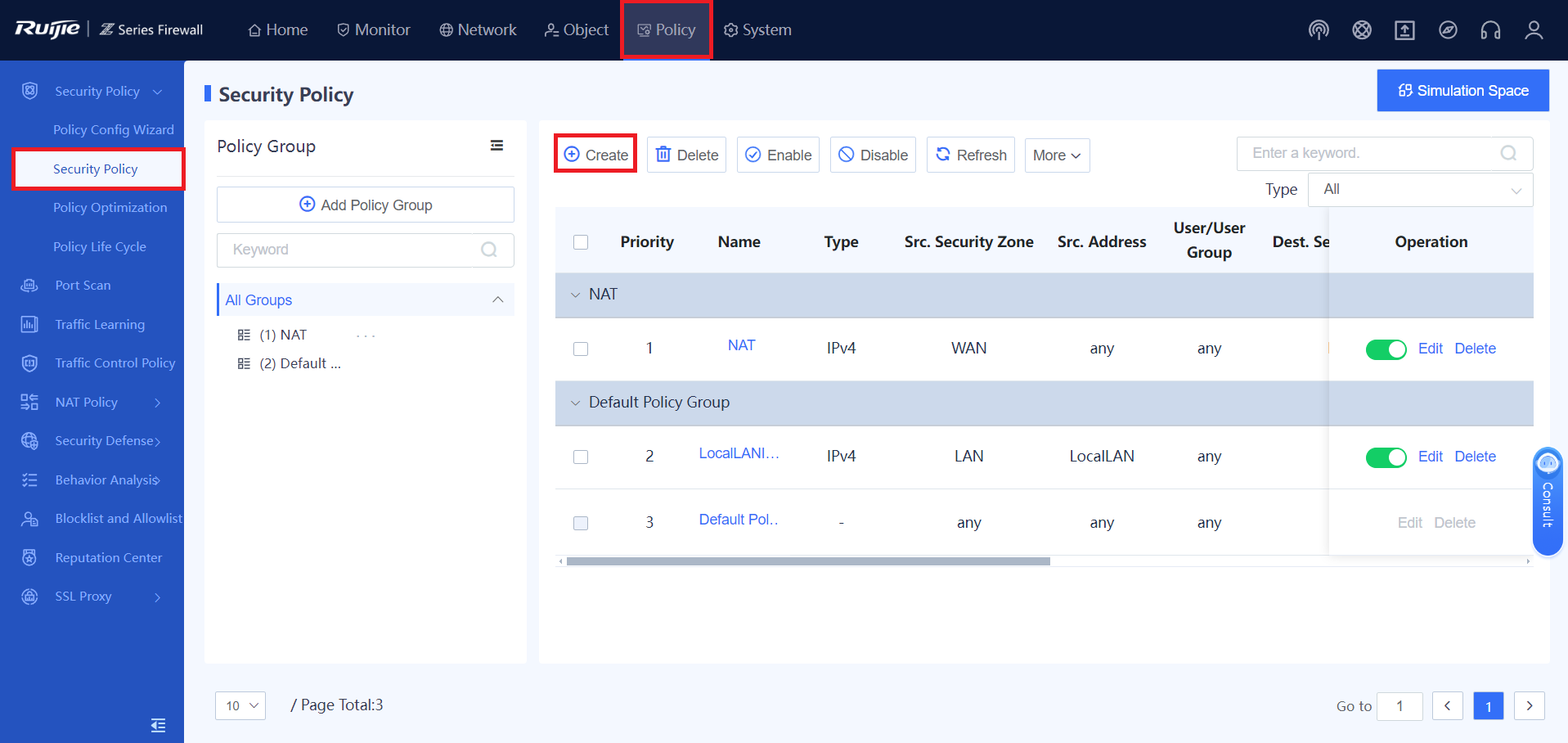Open the page size dropdown showing 10

click(240, 705)
